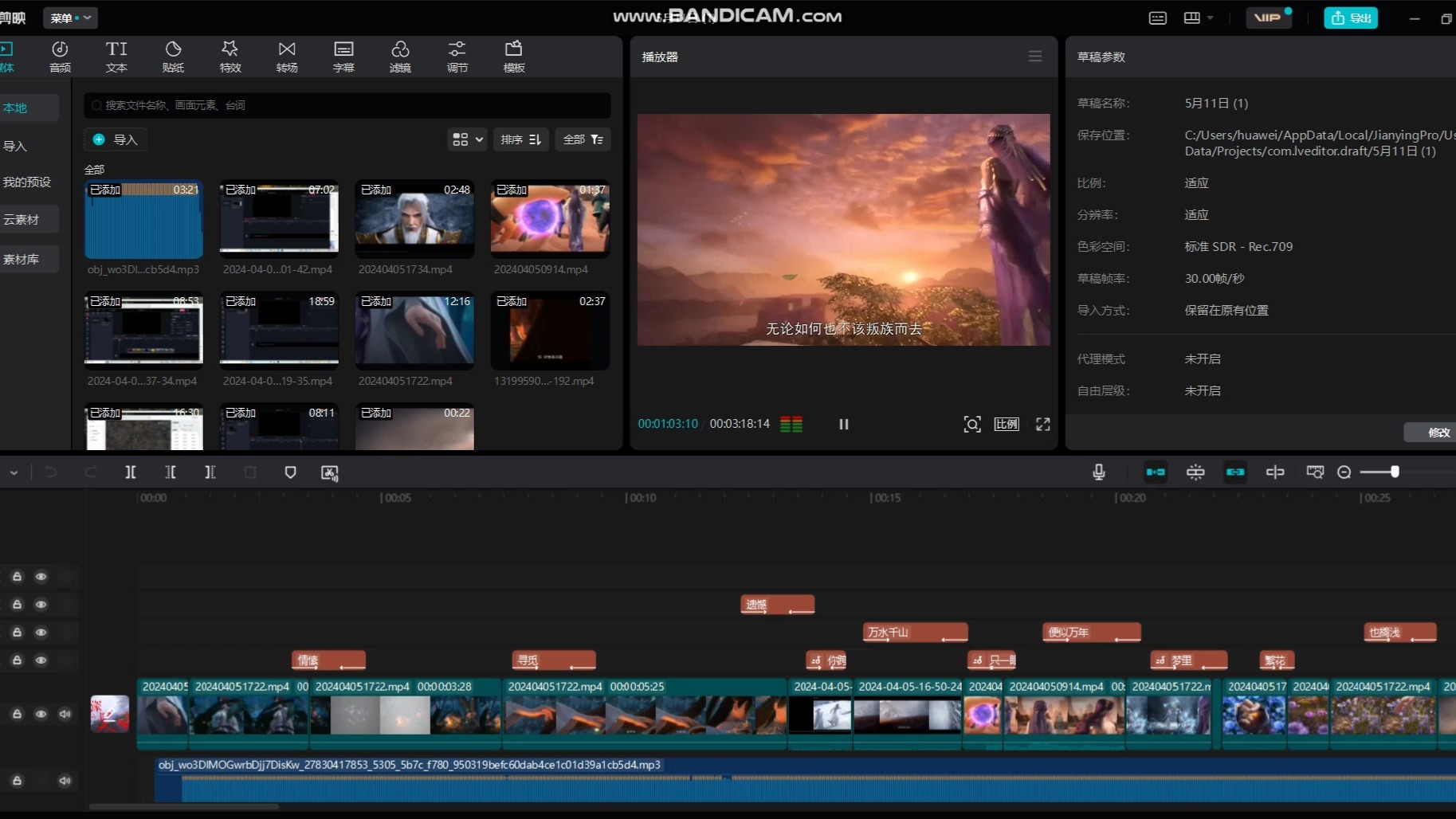
Task: Click the player audio level meter icon
Action: tap(791, 424)
